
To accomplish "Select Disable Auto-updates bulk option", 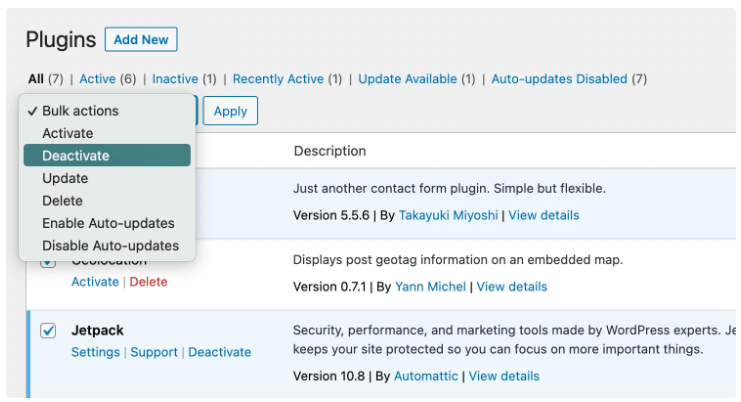I will (110, 245).
